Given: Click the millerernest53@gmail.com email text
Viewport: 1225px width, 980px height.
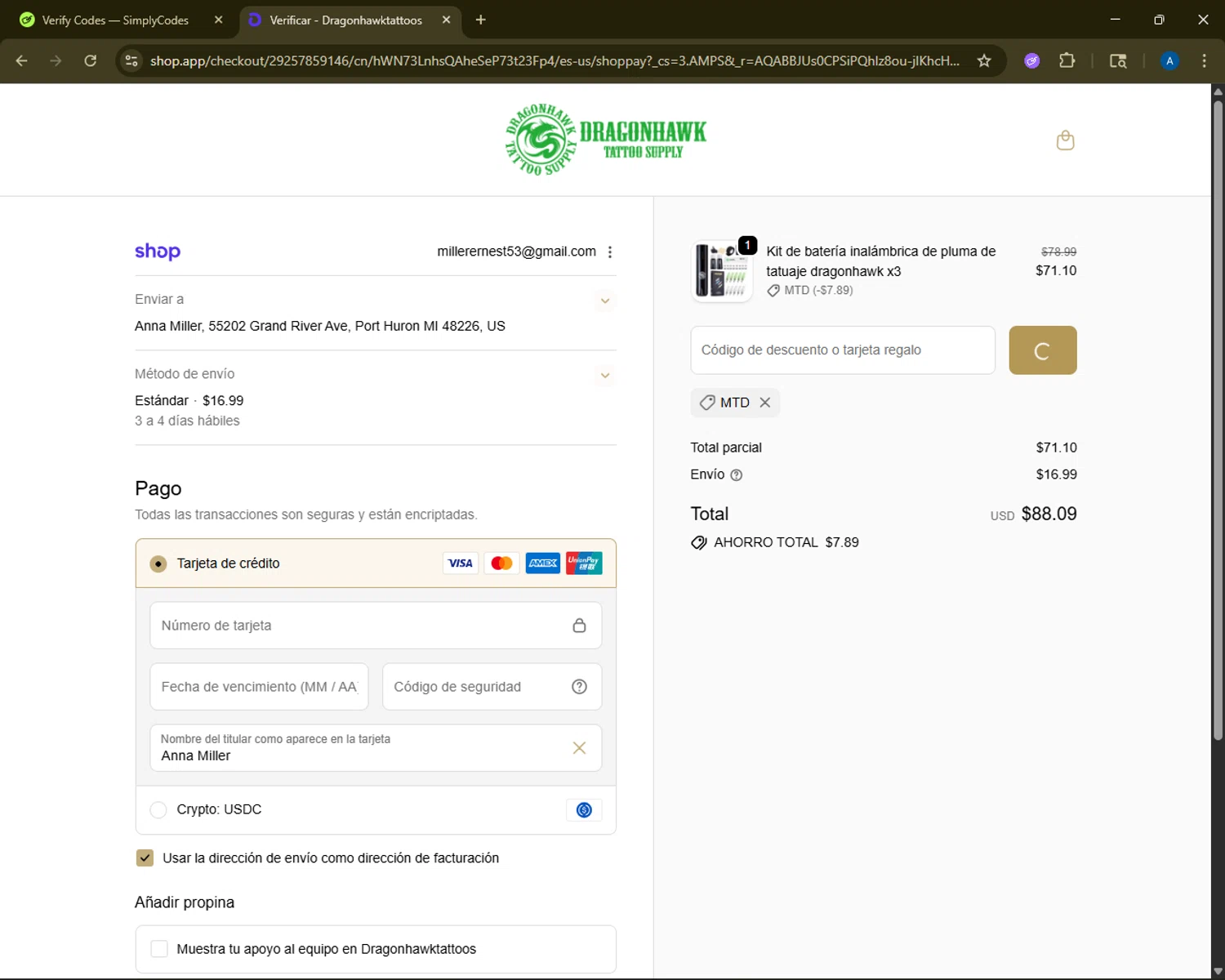Looking at the screenshot, I should (x=516, y=252).
